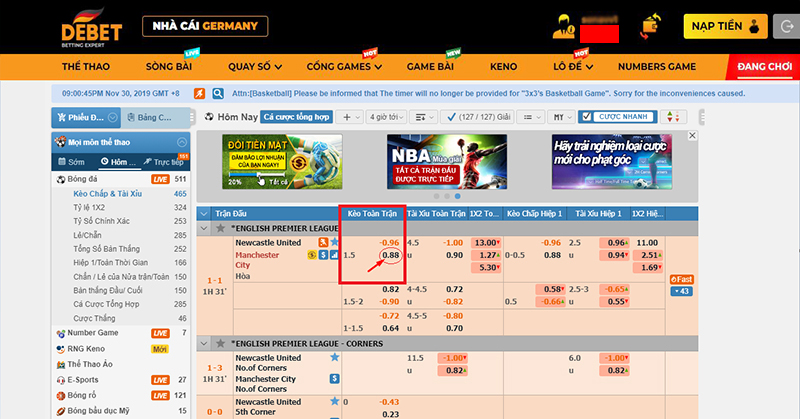Click the logout icon button

[786, 26]
